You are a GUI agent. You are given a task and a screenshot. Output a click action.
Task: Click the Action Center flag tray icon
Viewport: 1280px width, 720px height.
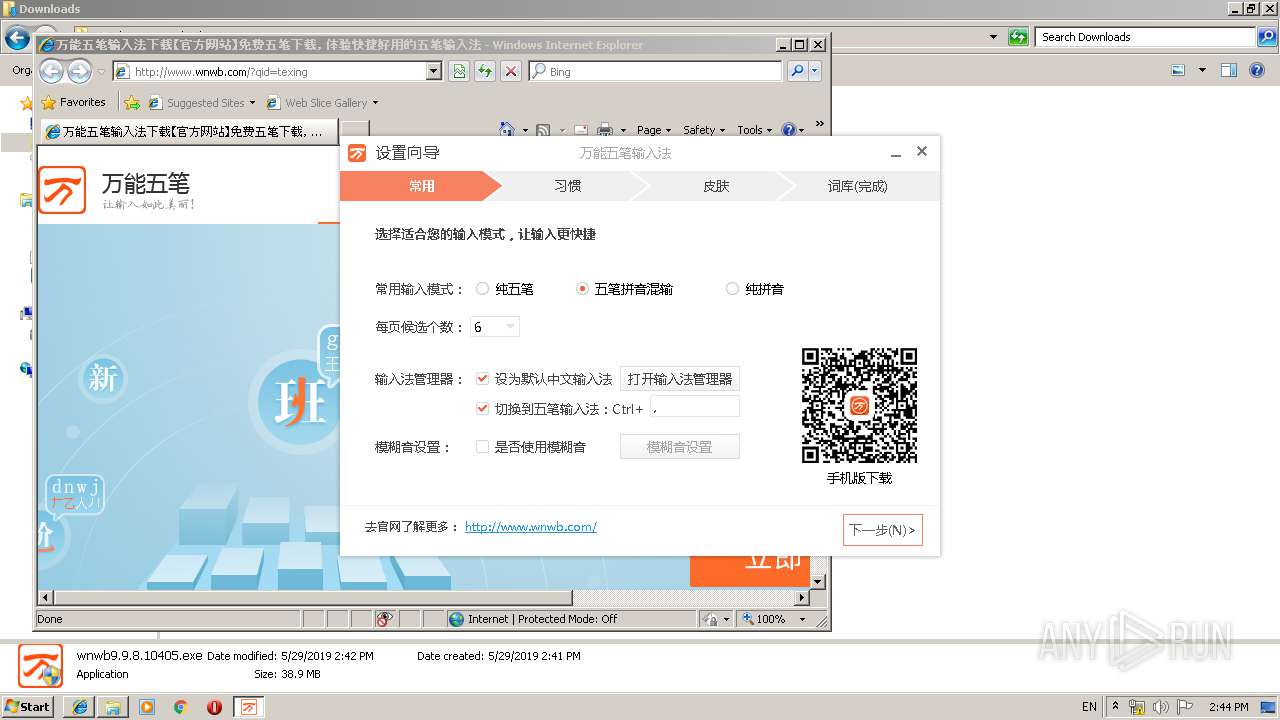tap(1185, 706)
